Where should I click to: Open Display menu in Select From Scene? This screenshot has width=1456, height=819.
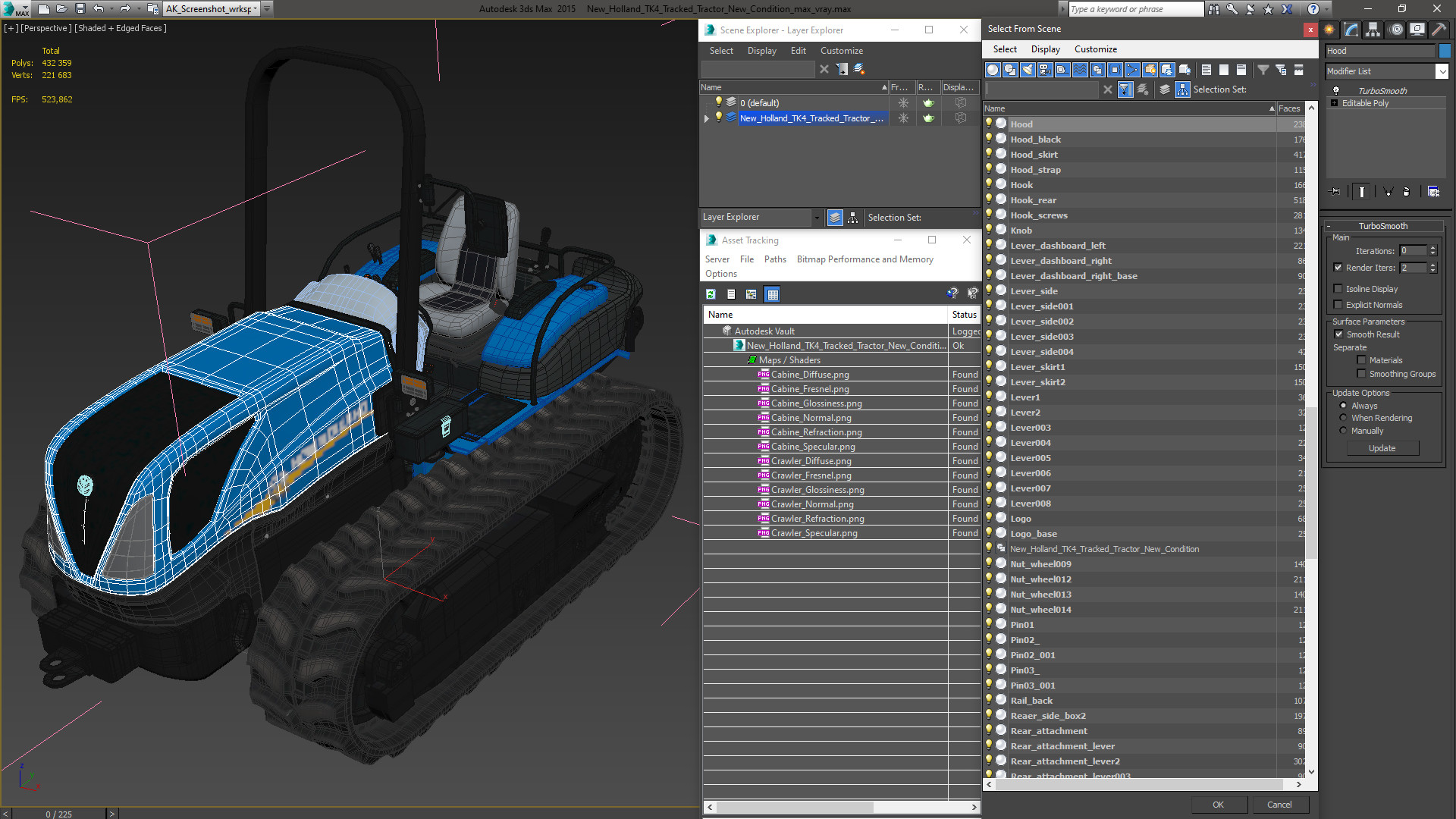(1045, 49)
